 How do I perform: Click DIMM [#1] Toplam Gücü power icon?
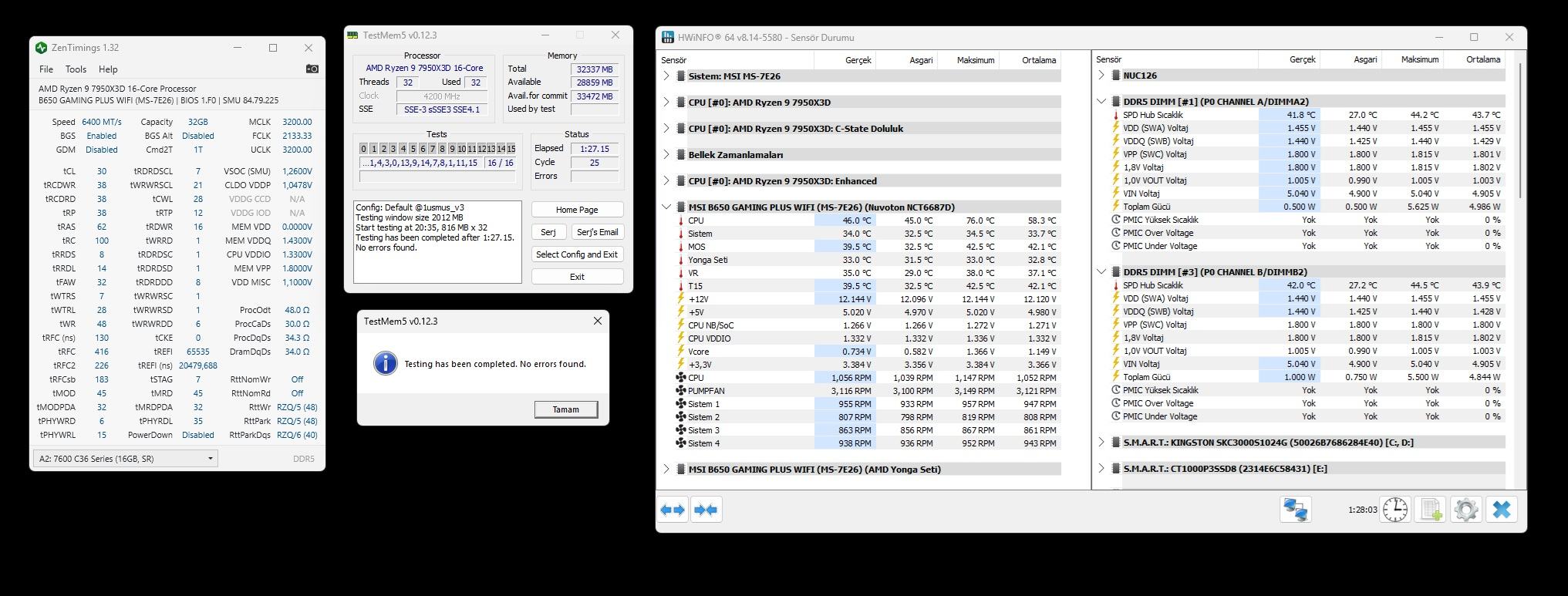tap(1115, 207)
